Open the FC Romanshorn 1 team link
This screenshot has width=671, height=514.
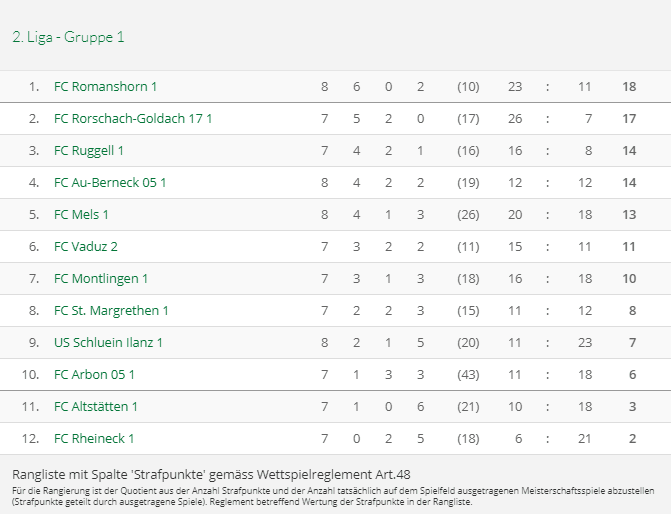pos(105,87)
